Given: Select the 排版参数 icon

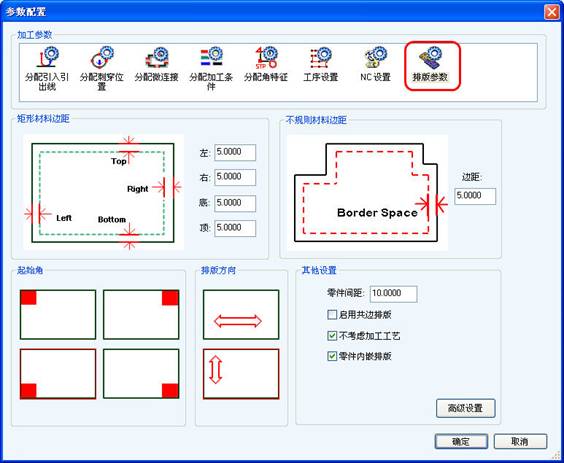Looking at the screenshot, I should (432, 66).
